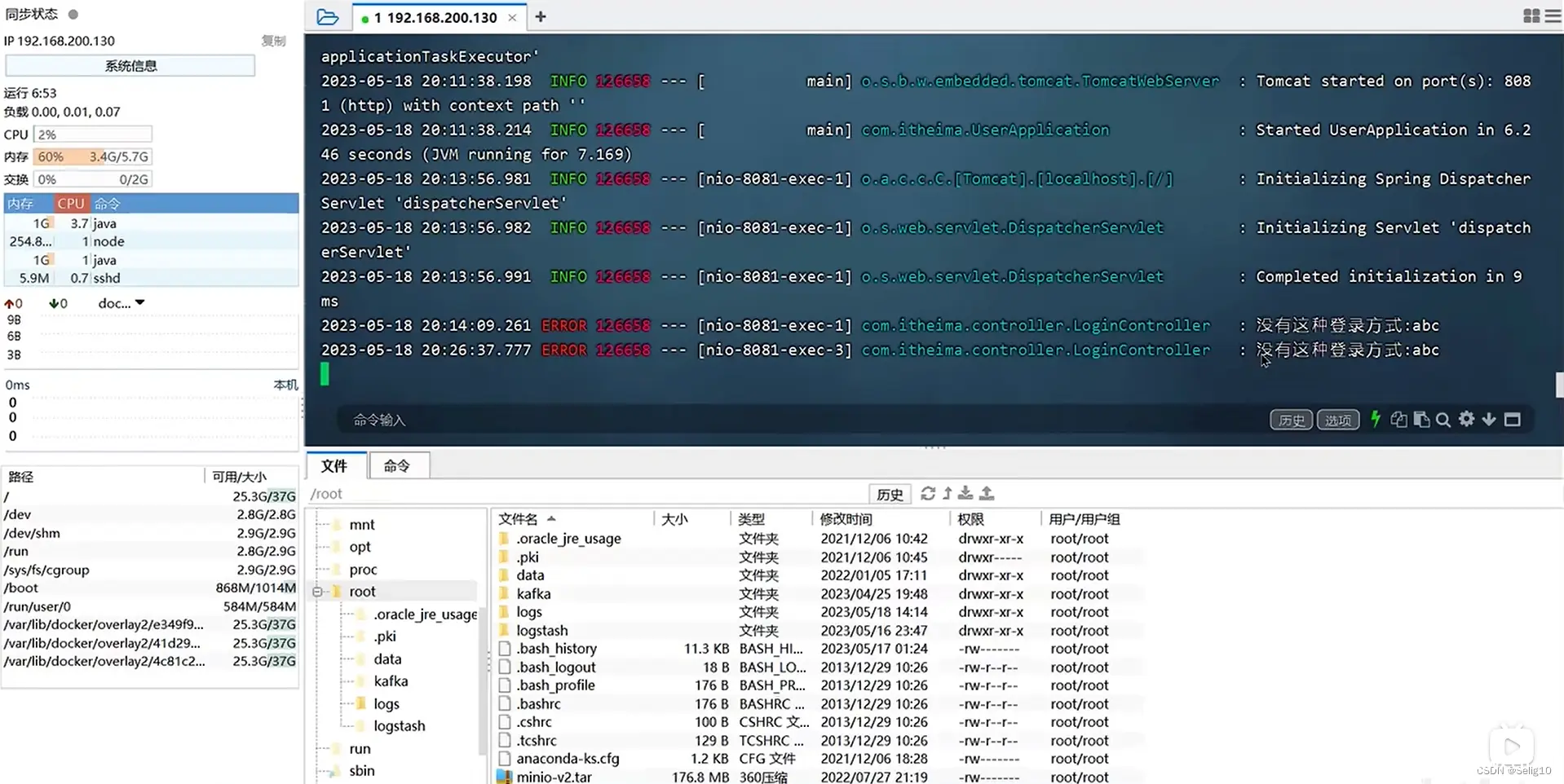The width and height of the screenshot is (1564, 784).
Task: Open the hamburger menu at top right
Action: click(1553, 16)
